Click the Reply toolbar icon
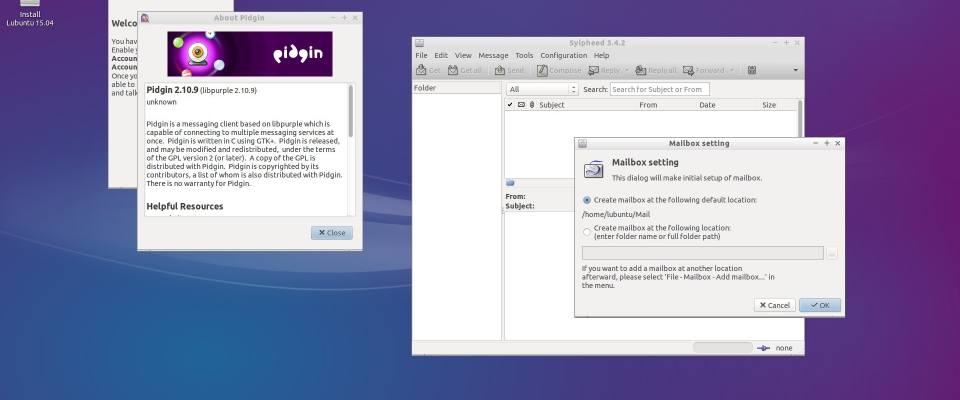 (593, 70)
